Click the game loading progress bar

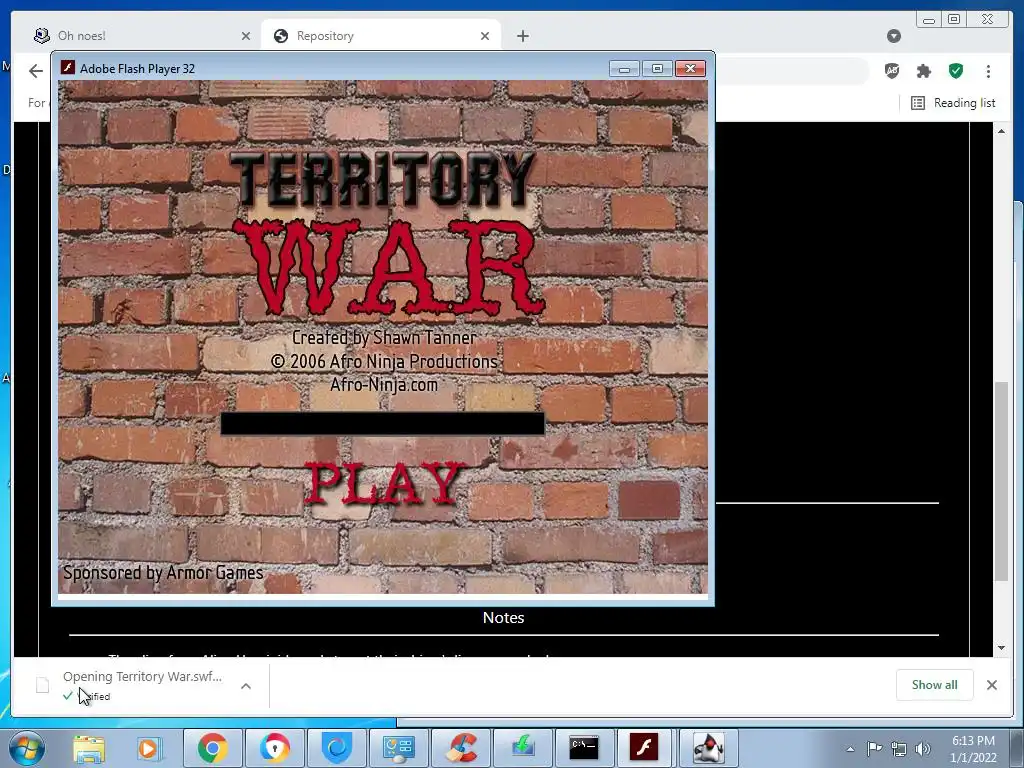pyautogui.click(x=383, y=423)
